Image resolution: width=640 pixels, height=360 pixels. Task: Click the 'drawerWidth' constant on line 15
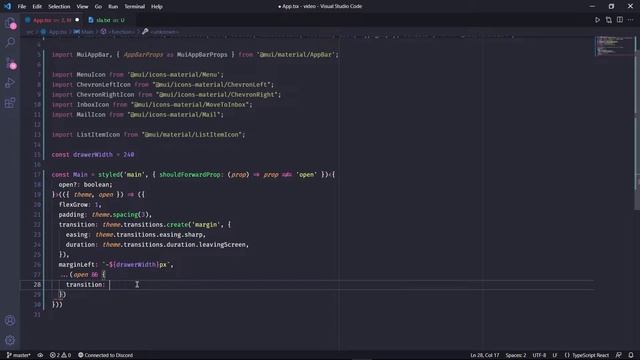(x=93, y=155)
